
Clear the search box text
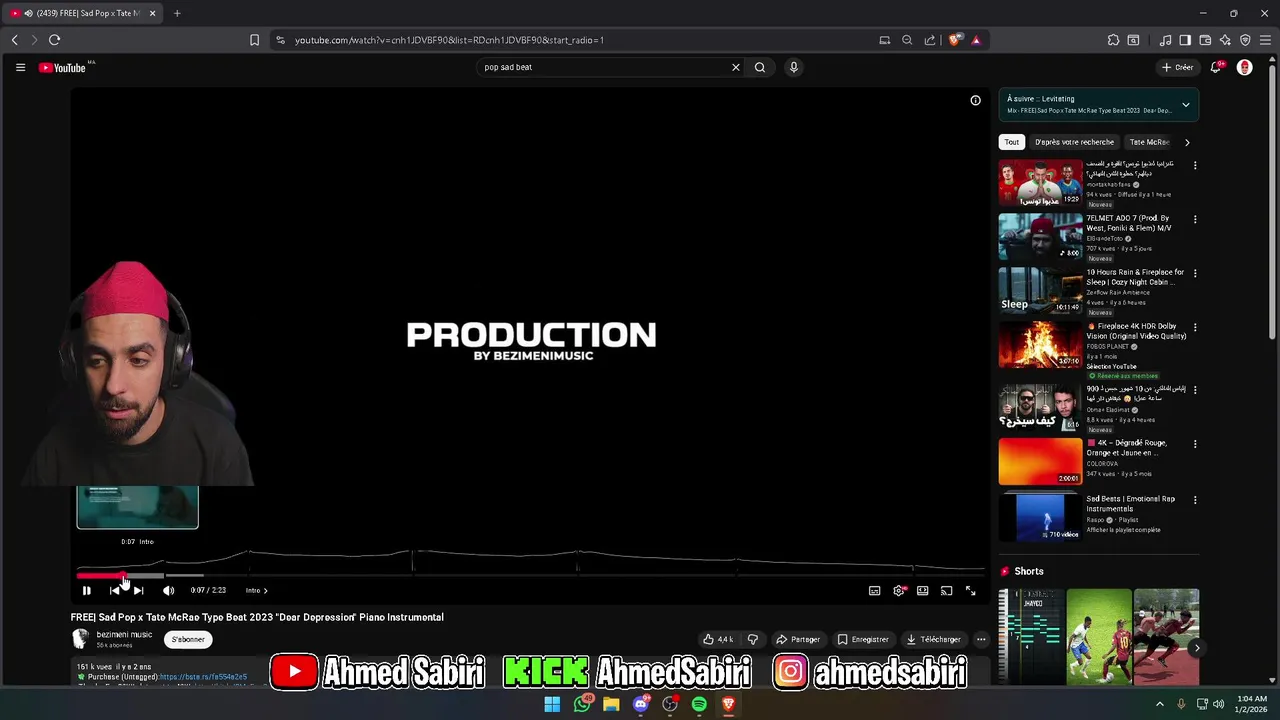click(x=735, y=67)
